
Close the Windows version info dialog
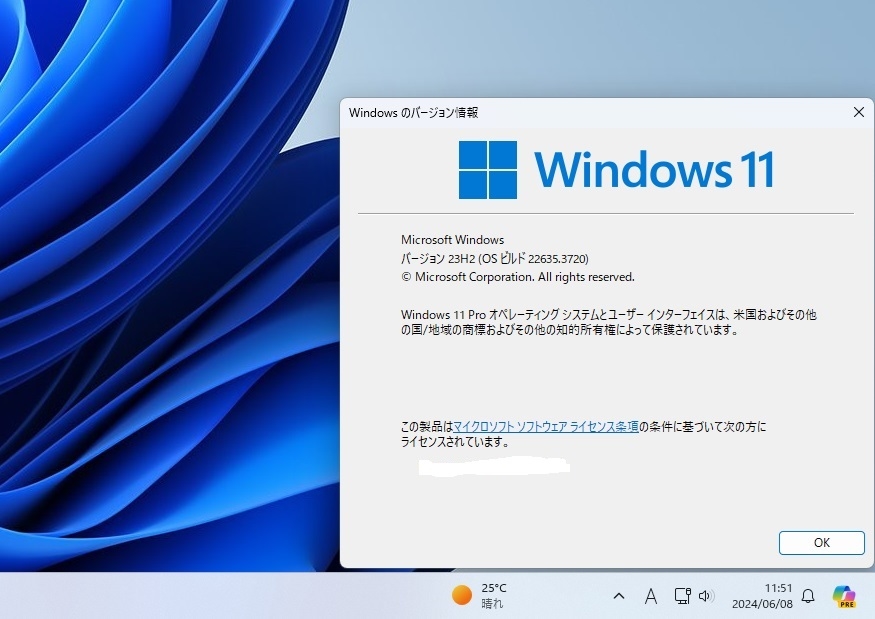(x=859, y=112)
